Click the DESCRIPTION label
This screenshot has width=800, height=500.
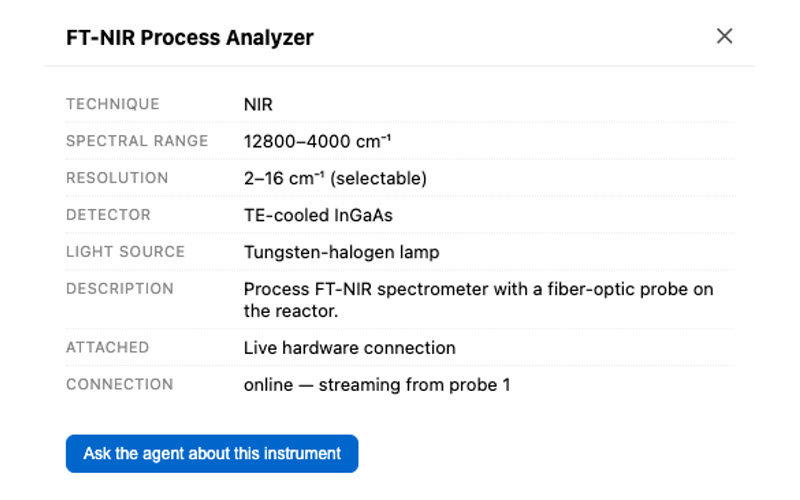[120, 288]
